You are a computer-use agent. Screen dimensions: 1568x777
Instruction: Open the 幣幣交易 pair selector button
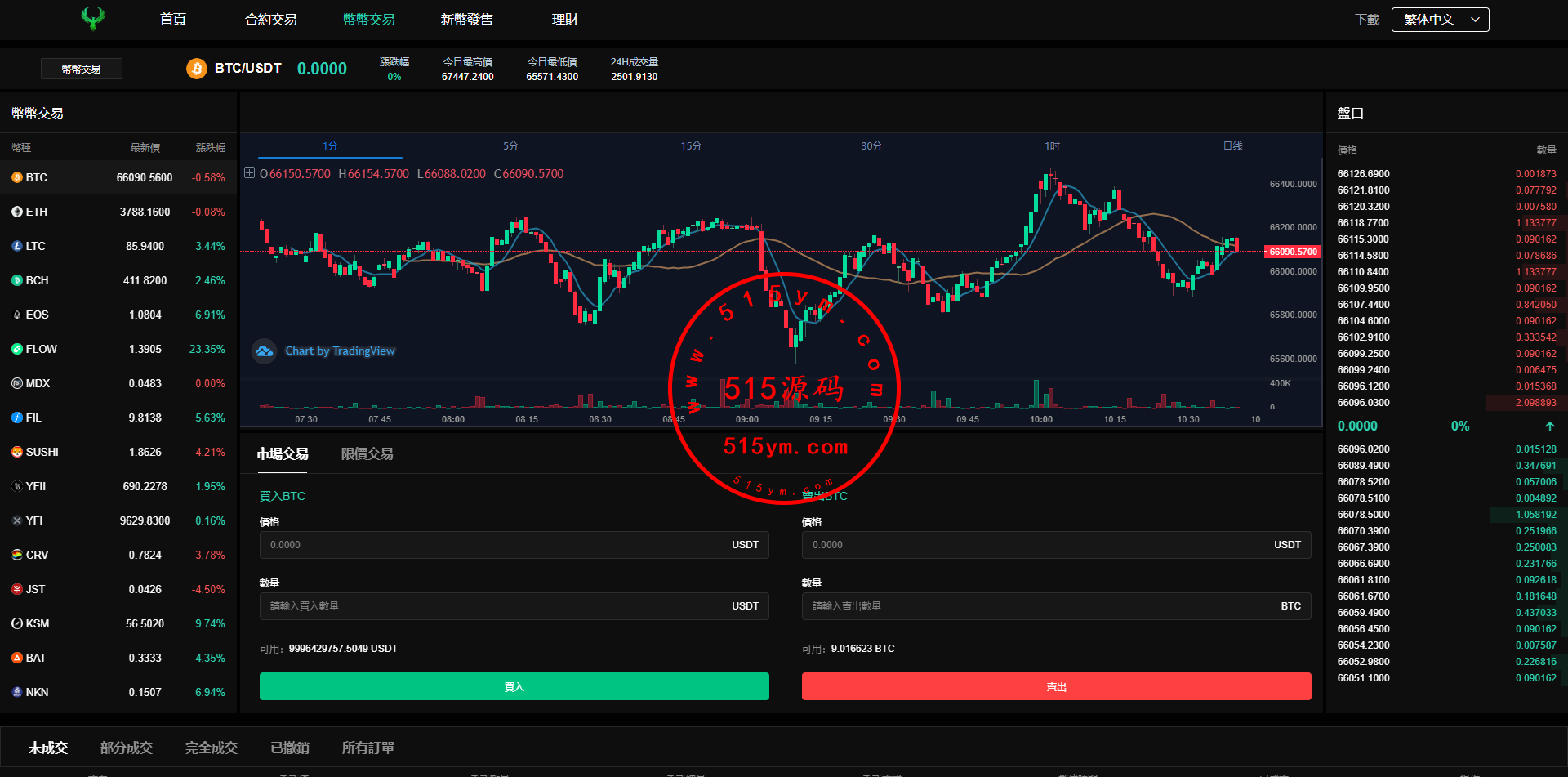click(82, 69)
